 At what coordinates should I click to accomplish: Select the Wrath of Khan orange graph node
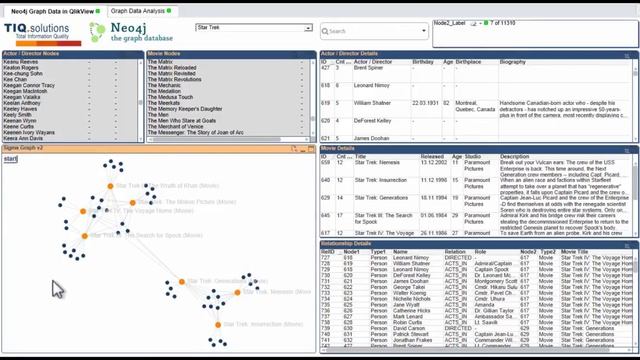[110, 186]
